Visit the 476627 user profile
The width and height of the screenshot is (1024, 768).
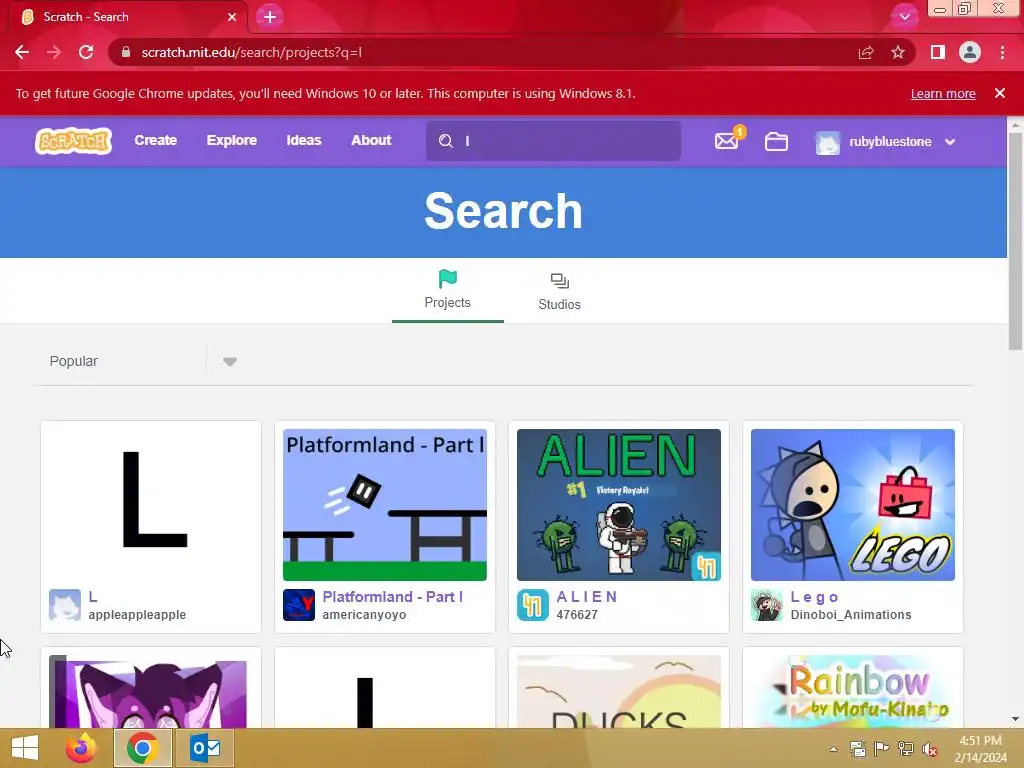click(x=577, y=615)
